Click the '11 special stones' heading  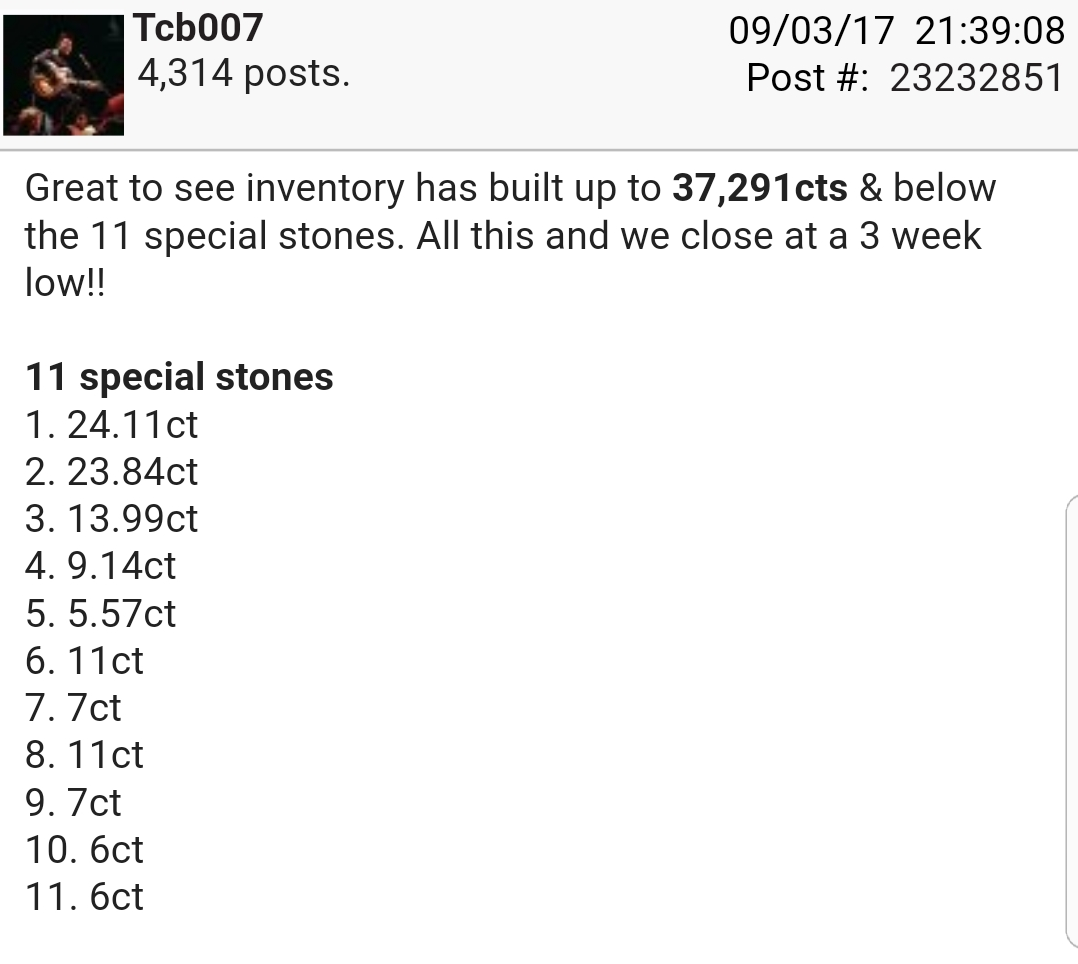pos(179,377)
